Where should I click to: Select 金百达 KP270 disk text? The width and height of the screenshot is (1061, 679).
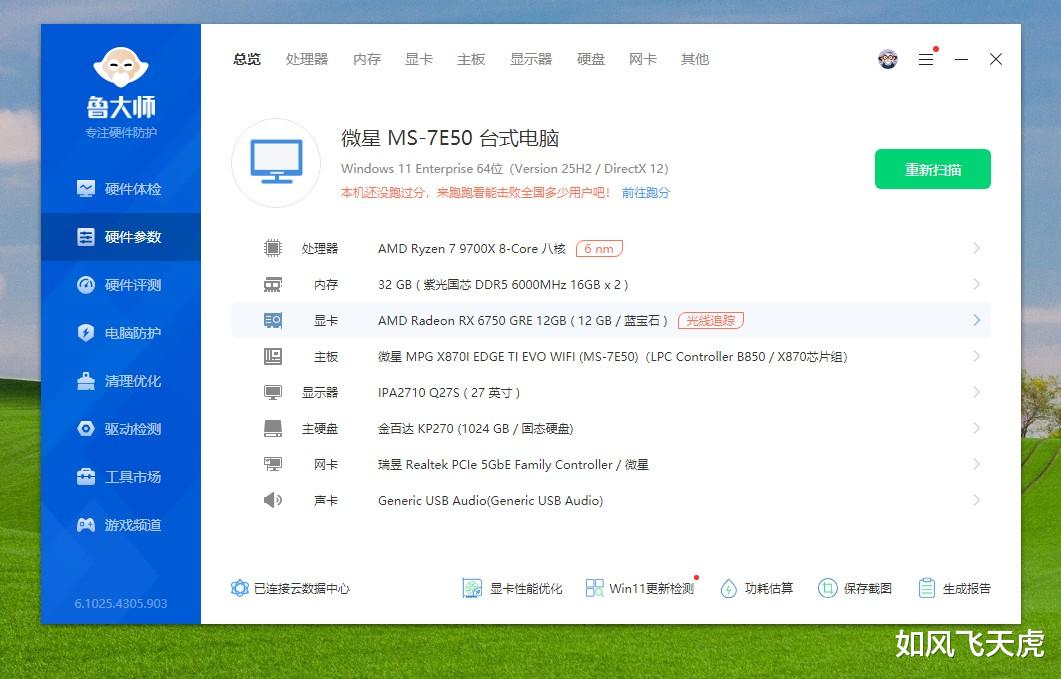point(475,429)
